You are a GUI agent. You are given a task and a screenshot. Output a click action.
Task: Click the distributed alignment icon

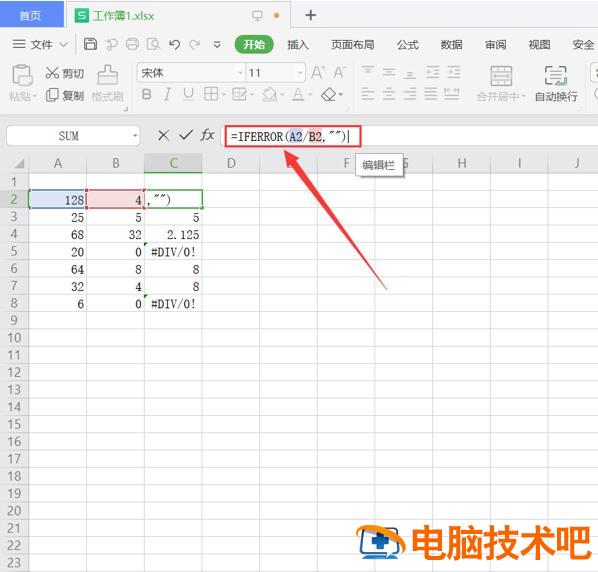coord(452,94)
